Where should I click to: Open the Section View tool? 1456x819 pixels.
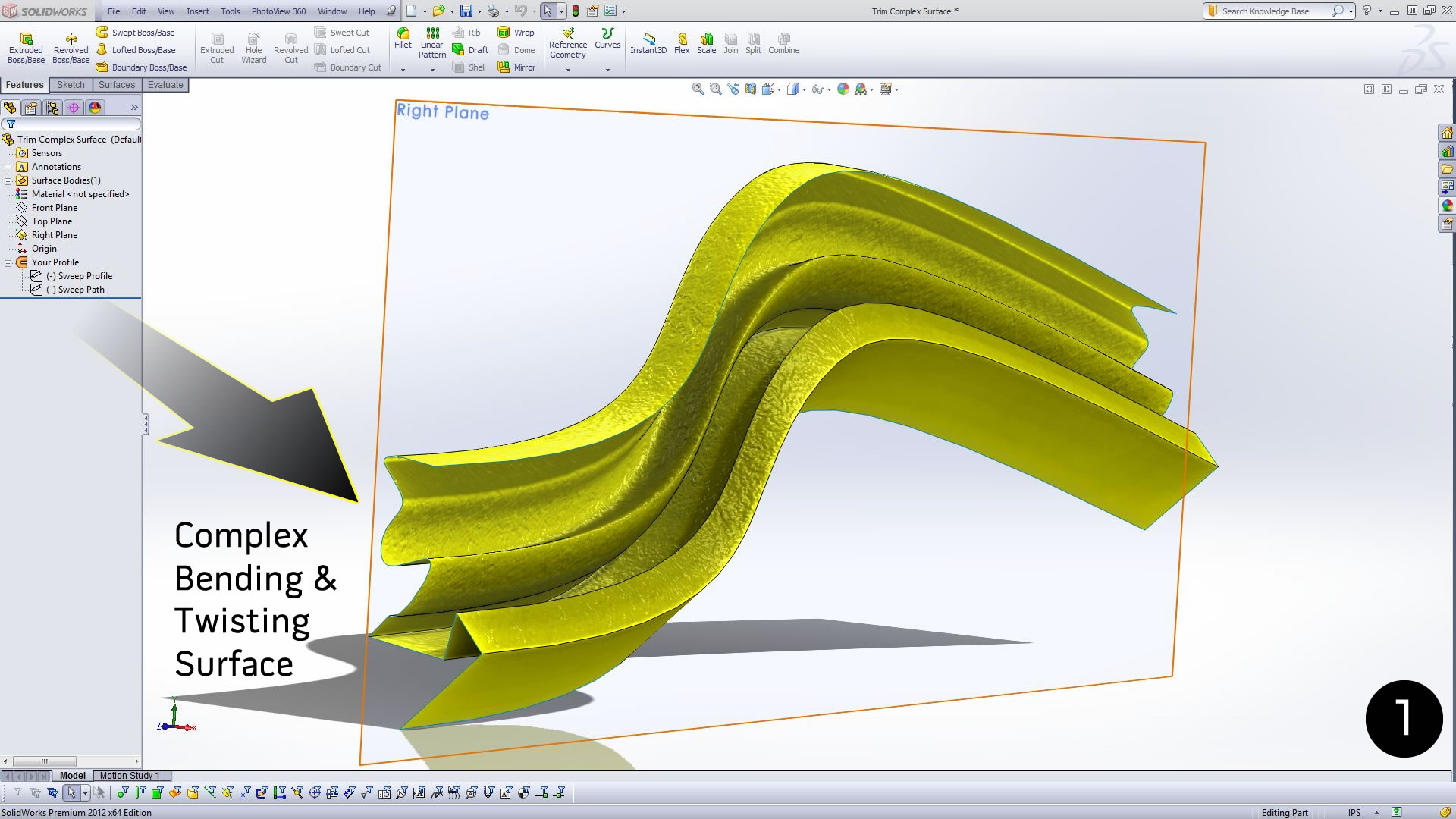pos(751,89)
